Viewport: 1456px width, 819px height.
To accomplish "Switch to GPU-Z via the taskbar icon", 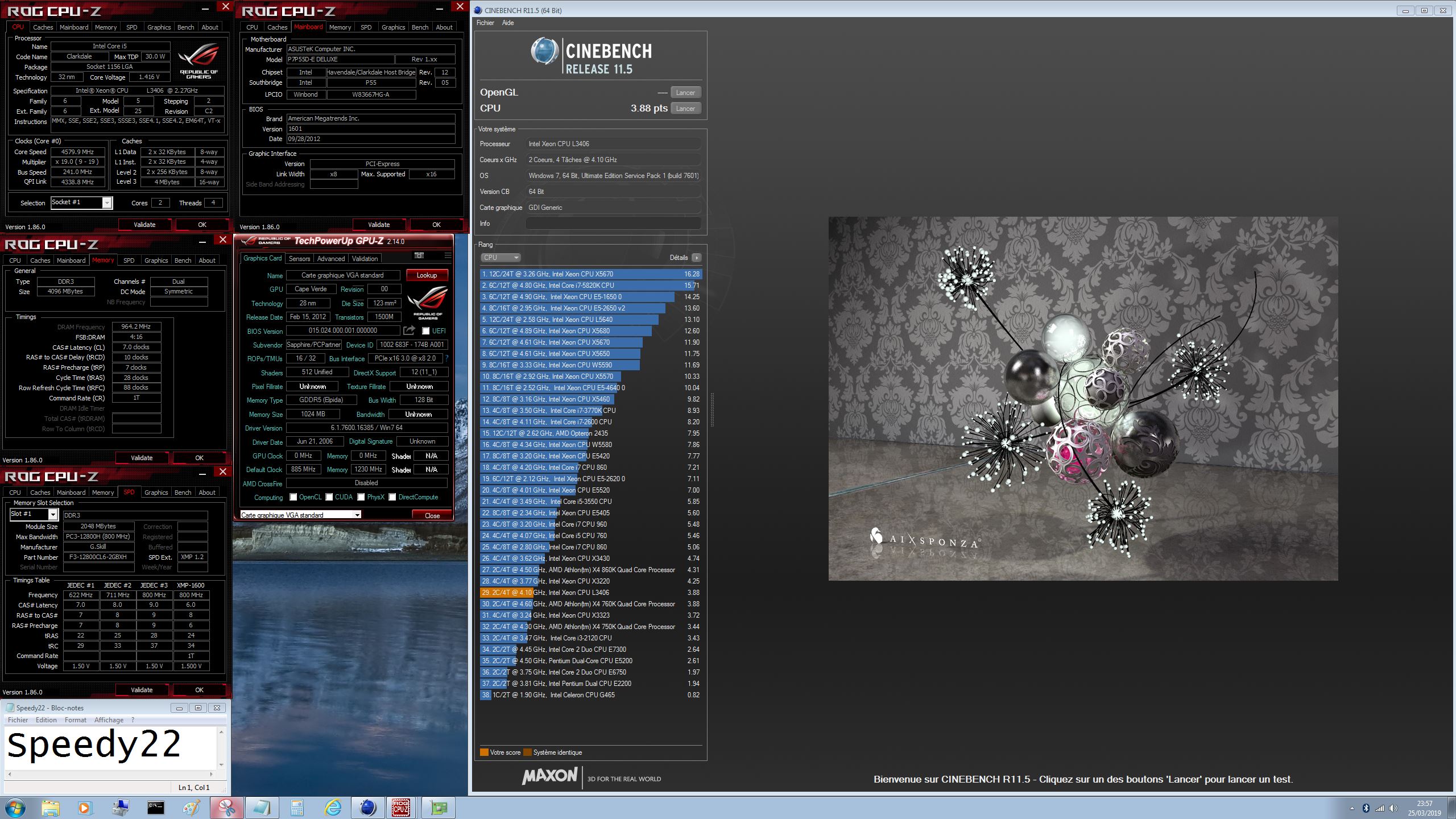I will point(439,808).
